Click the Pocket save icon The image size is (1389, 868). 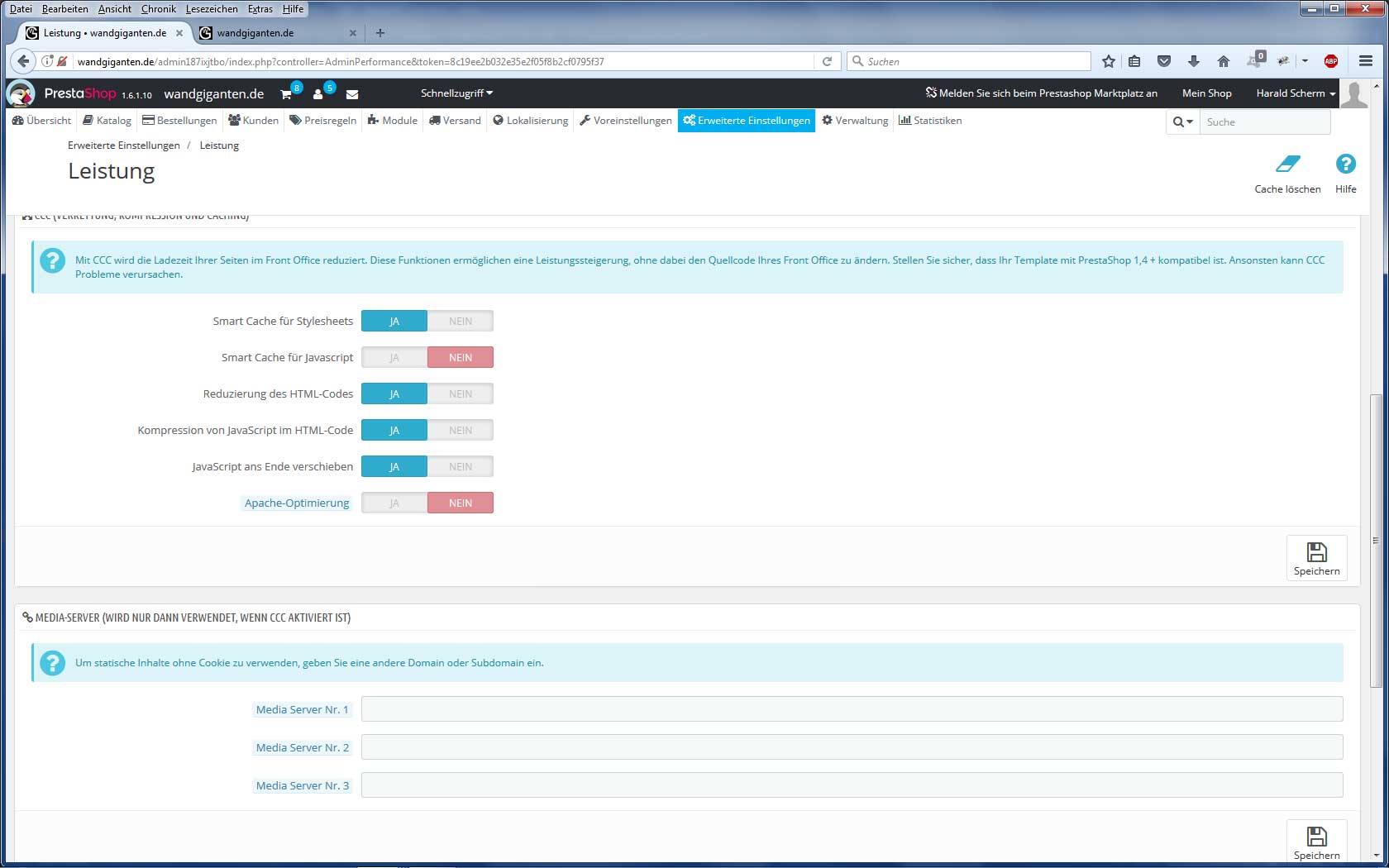1164,61
